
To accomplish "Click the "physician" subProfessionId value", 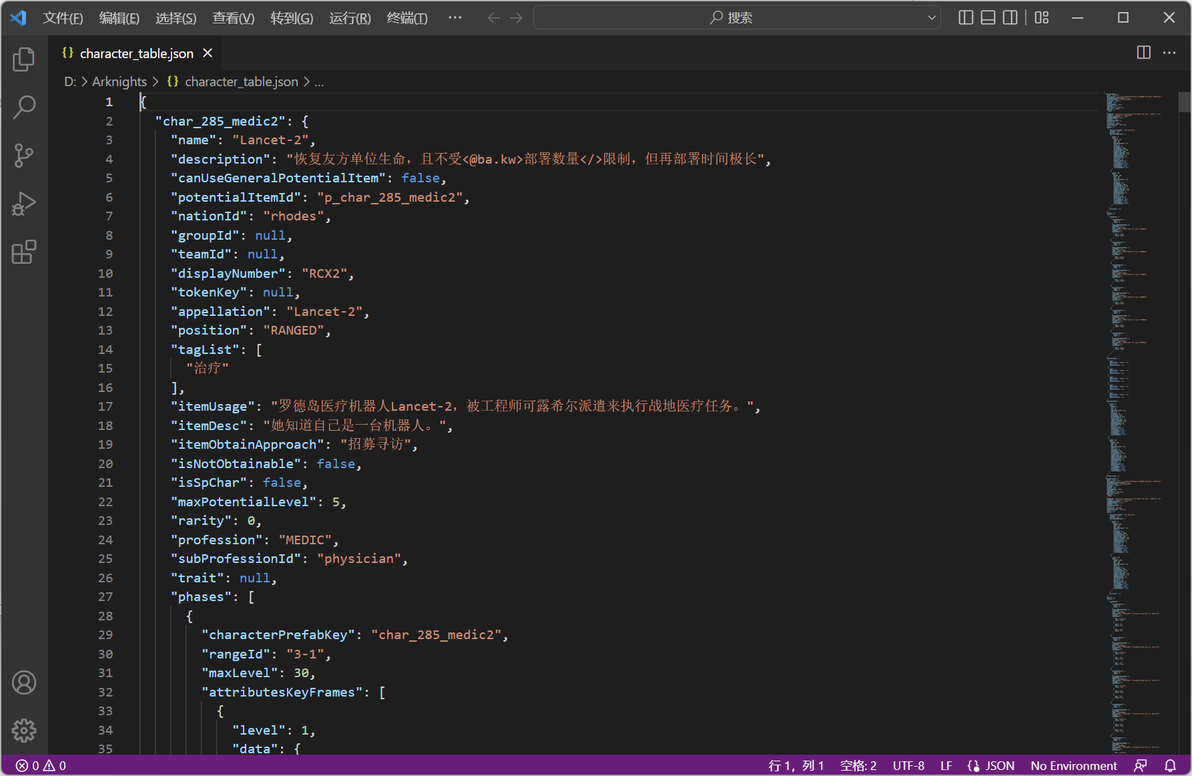I will click(359, 559).
